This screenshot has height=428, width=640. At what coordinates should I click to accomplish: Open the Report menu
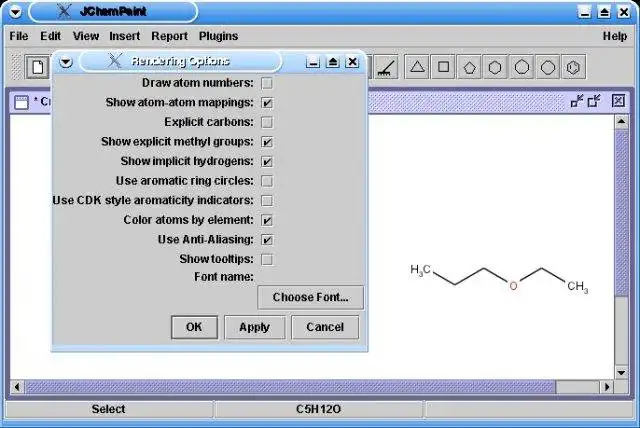coord(169,36)
